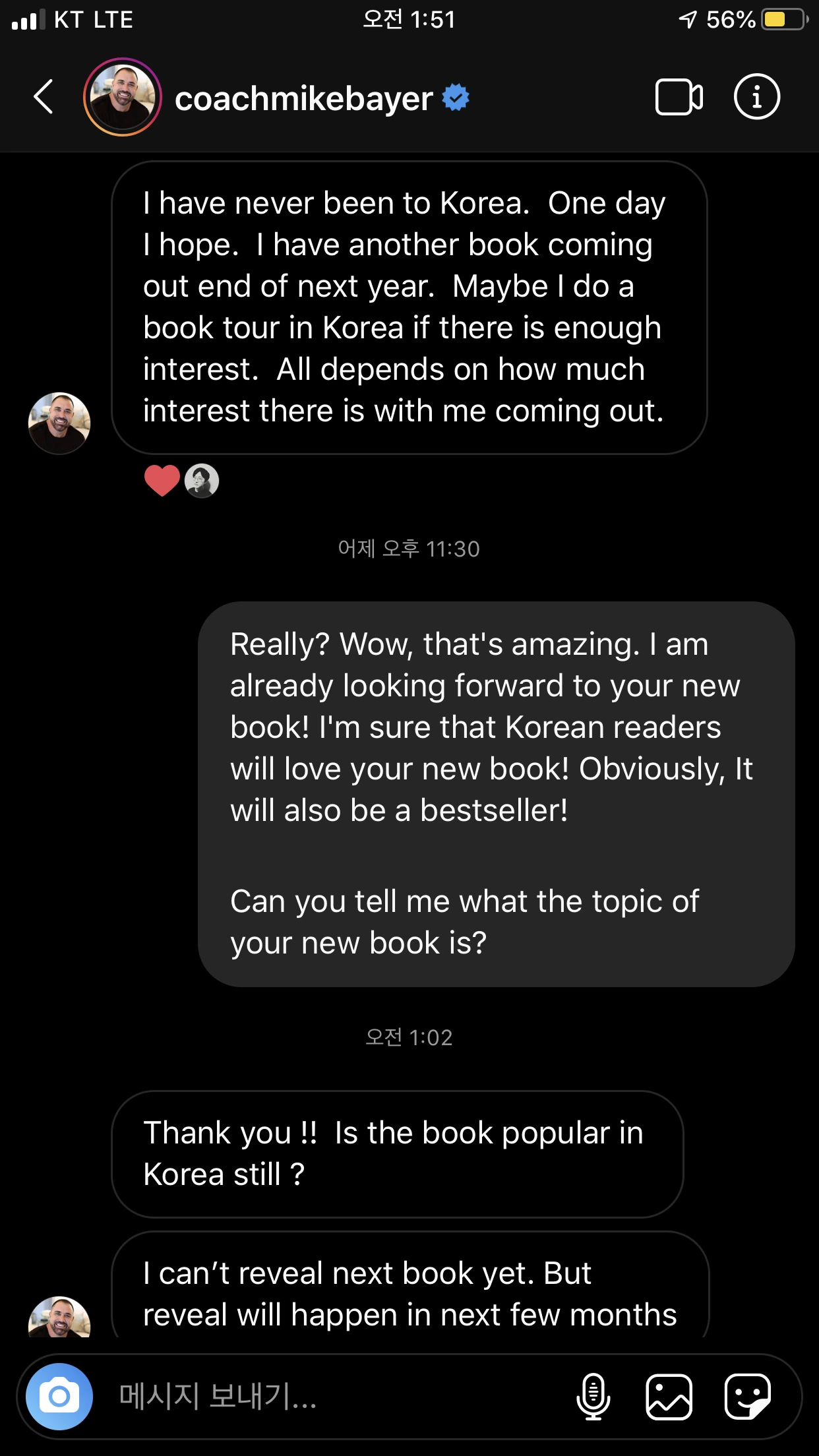Open the coachmikebayer profile name

click(303, 98)
